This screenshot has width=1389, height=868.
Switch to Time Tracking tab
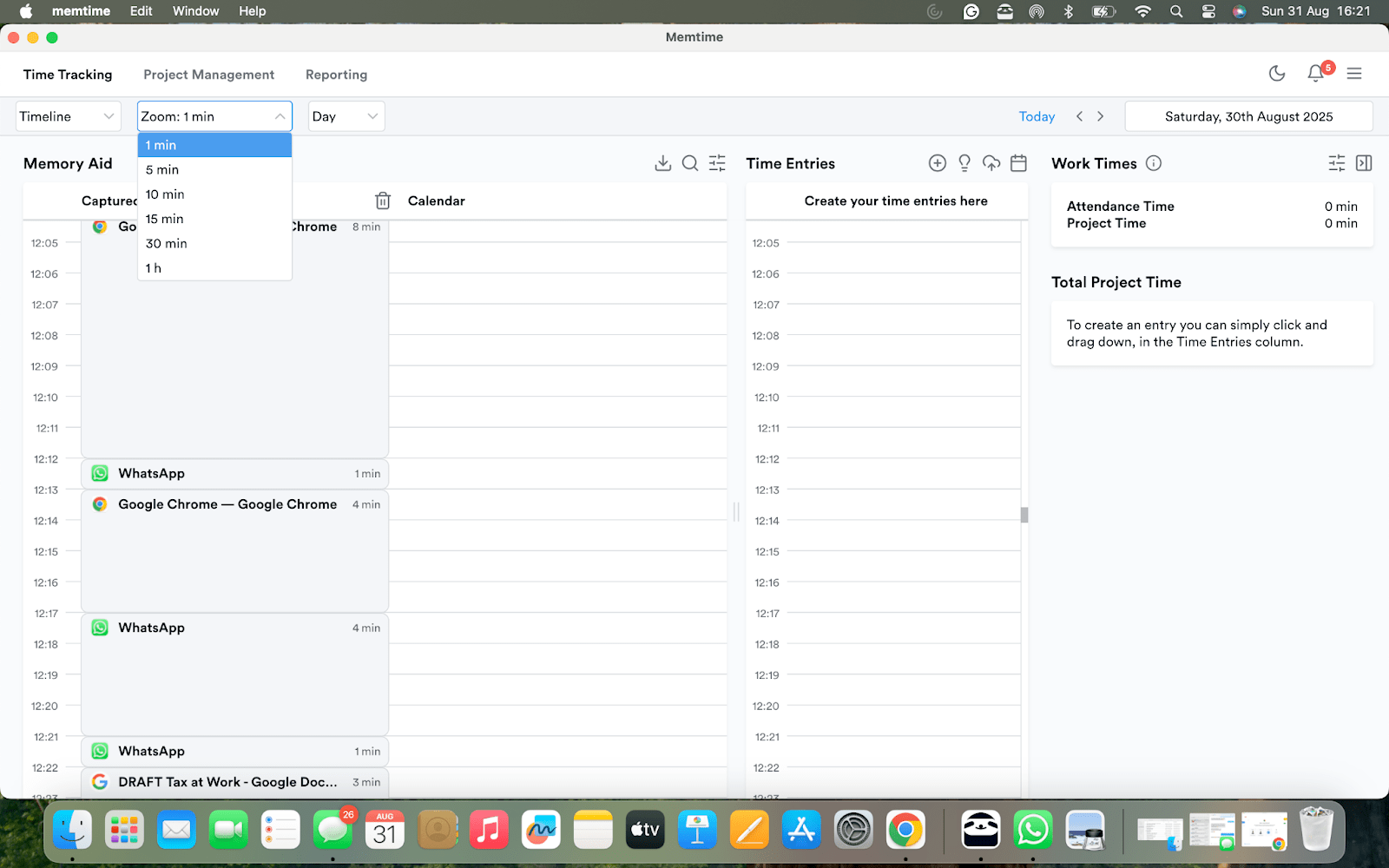point(68,75)
